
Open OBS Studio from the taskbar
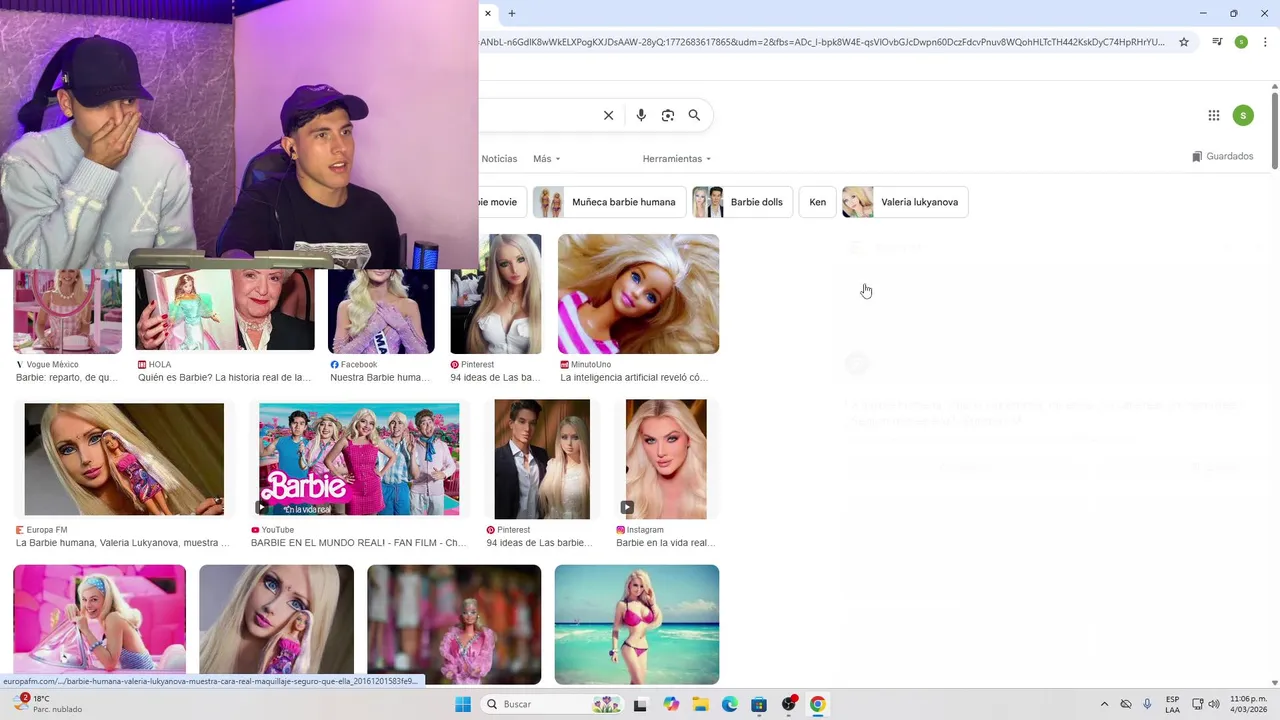[x=789, y=704]
